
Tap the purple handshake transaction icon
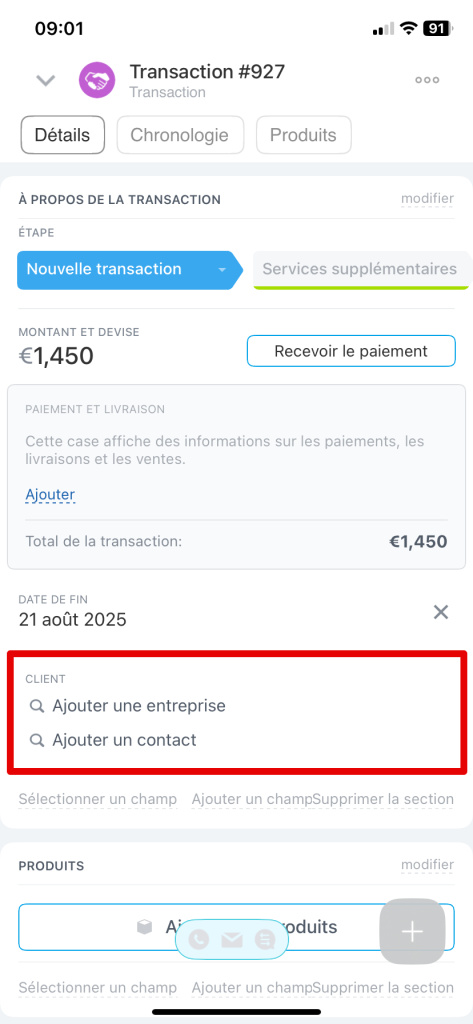pos(97,80)
